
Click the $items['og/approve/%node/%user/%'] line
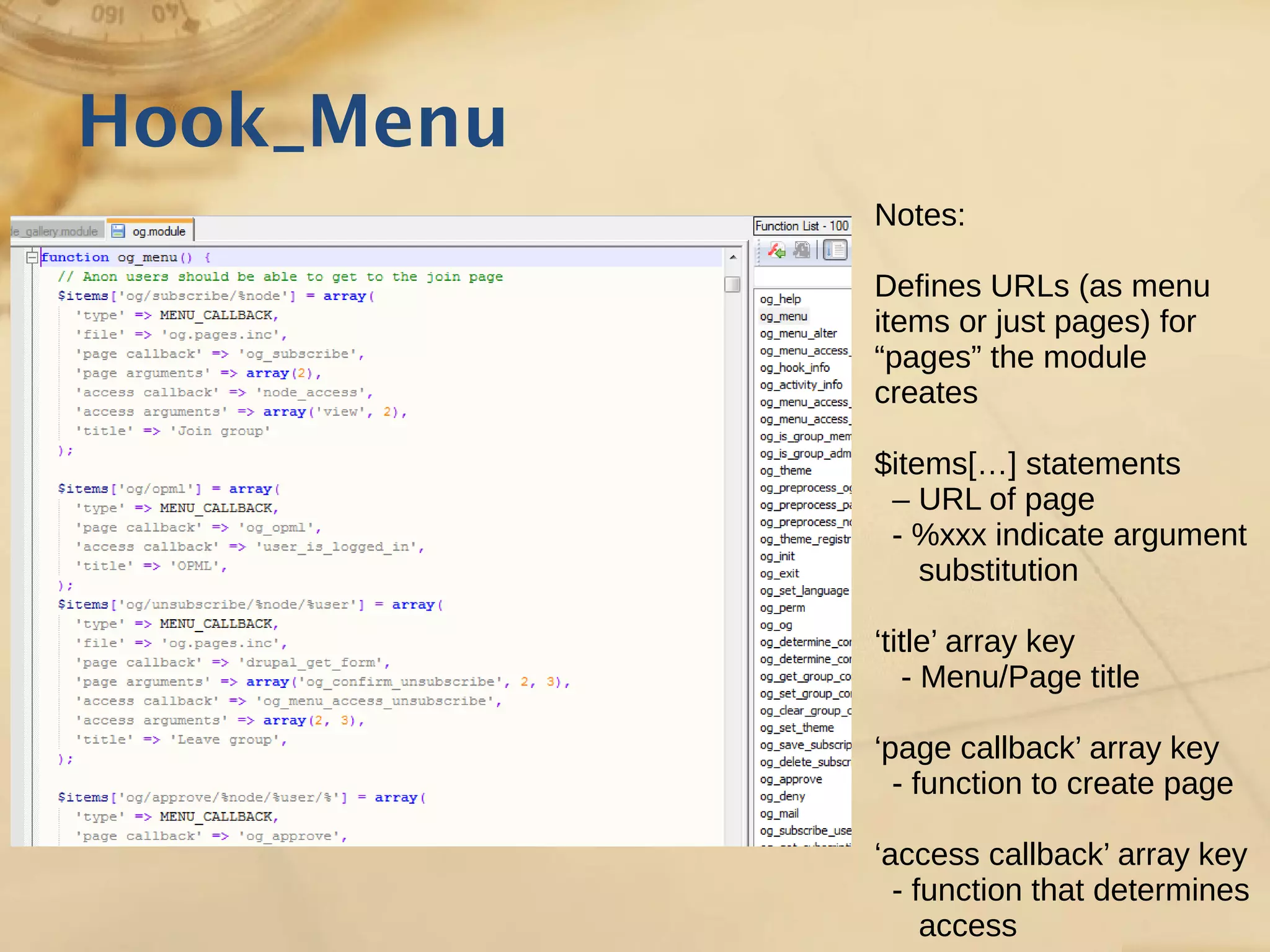pyautogui.click(x=241, y=797)
